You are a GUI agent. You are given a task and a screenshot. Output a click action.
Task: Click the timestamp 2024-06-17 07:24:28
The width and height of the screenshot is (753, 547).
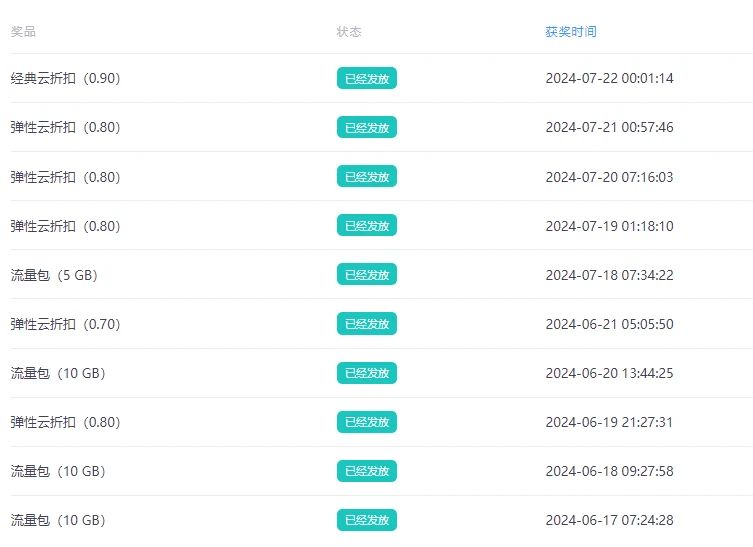(x=609, y=520)
